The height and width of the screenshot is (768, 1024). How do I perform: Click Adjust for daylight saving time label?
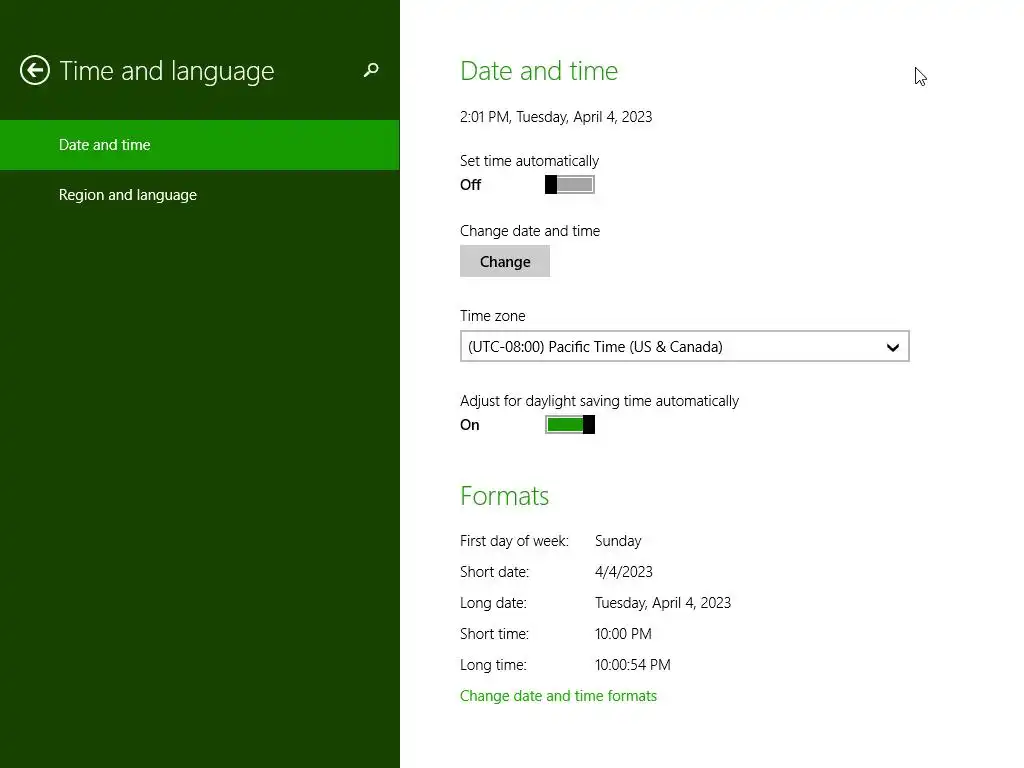click(x=600, y=400)
